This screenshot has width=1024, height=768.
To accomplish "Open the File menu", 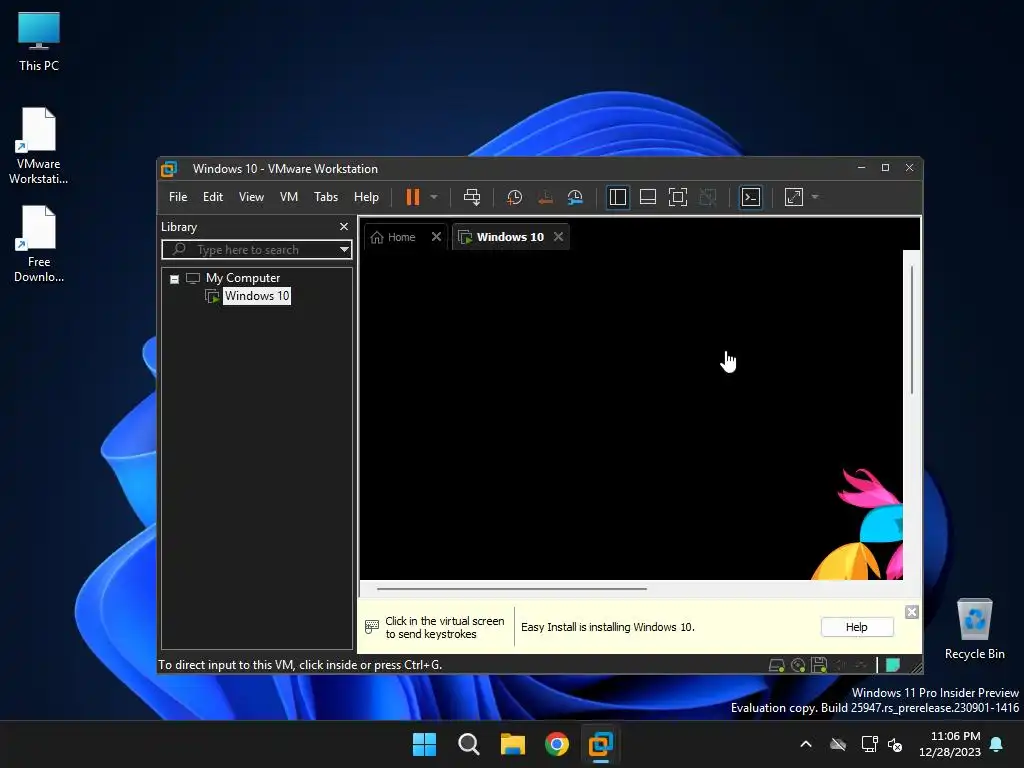I will click(x=178, y=197).
